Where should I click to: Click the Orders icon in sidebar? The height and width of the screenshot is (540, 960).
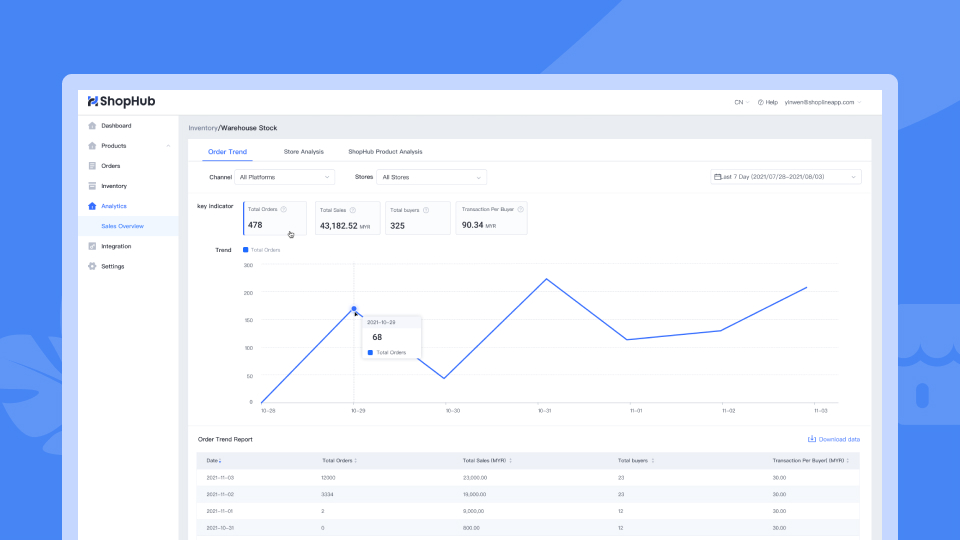pyautogui.click(x=92, y=166)
